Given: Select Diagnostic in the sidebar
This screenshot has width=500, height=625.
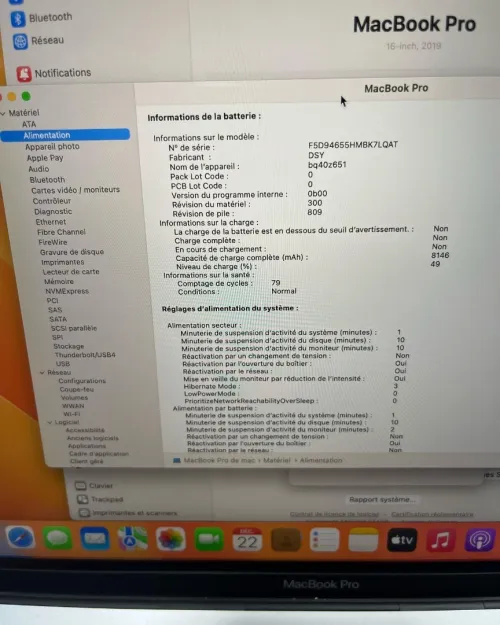Looking at the screenshot, I should coord(53,212).
